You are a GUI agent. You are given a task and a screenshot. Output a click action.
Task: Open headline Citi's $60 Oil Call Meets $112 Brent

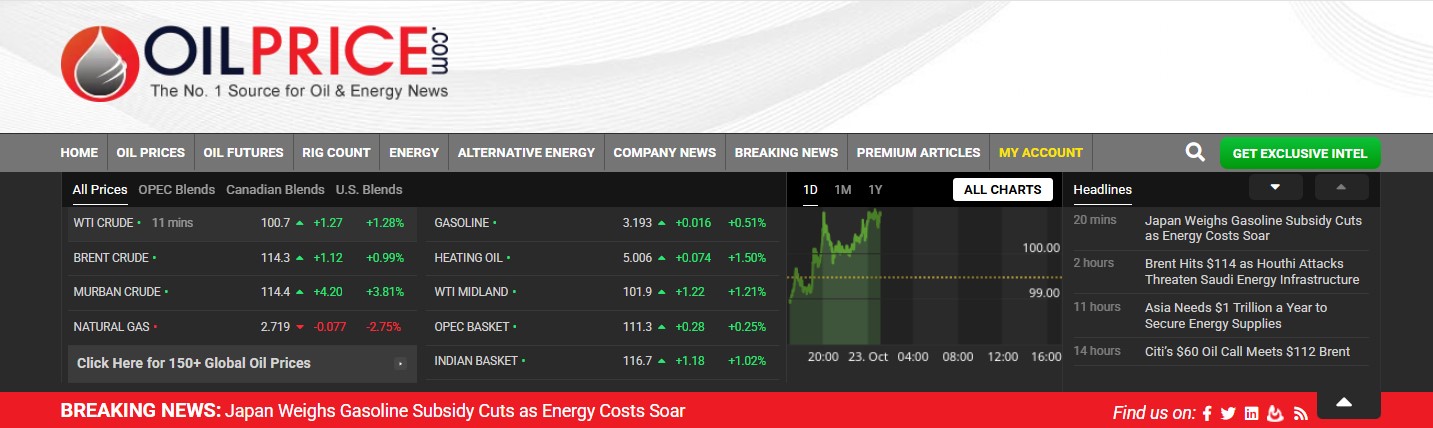(1247, 351)
